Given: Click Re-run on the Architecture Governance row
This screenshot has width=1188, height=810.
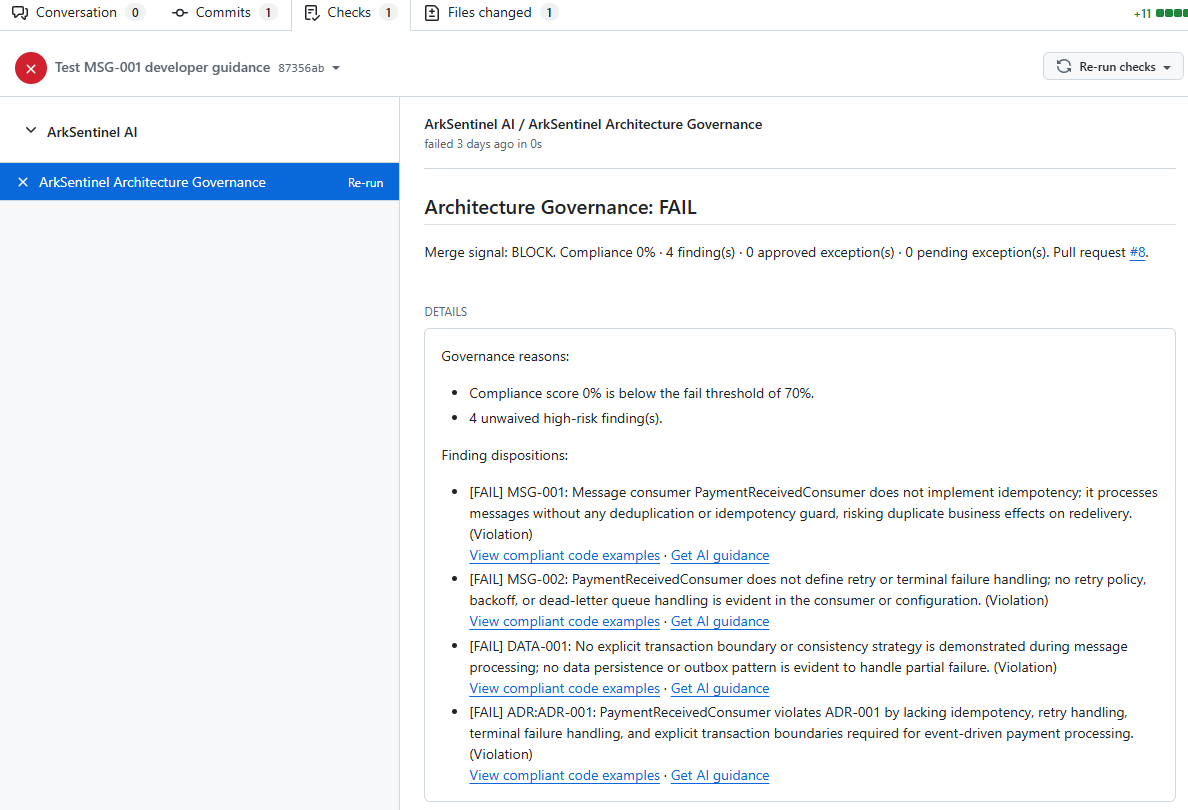Looking at the screenshot, I should [365, 183].
